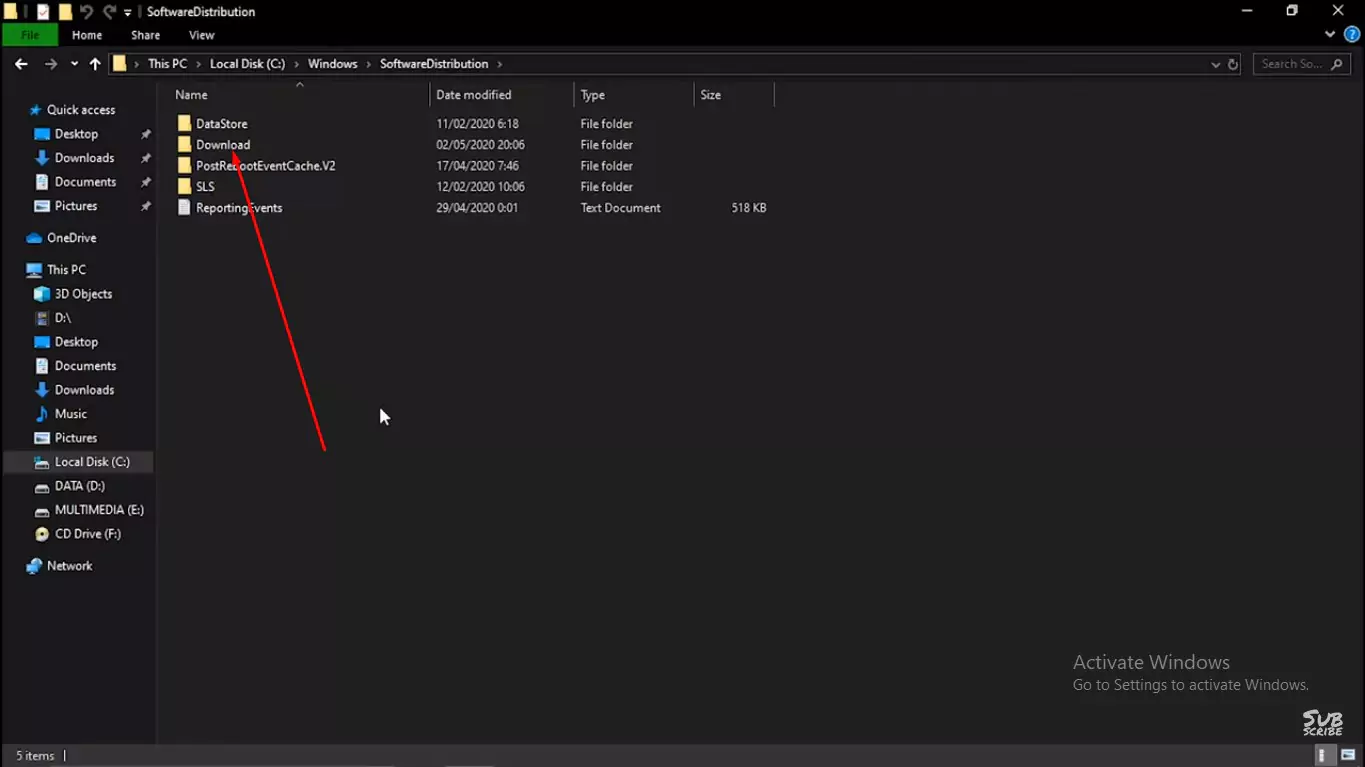
Task: Open pinned Documents under Quick access
Action: pos(85,182)
